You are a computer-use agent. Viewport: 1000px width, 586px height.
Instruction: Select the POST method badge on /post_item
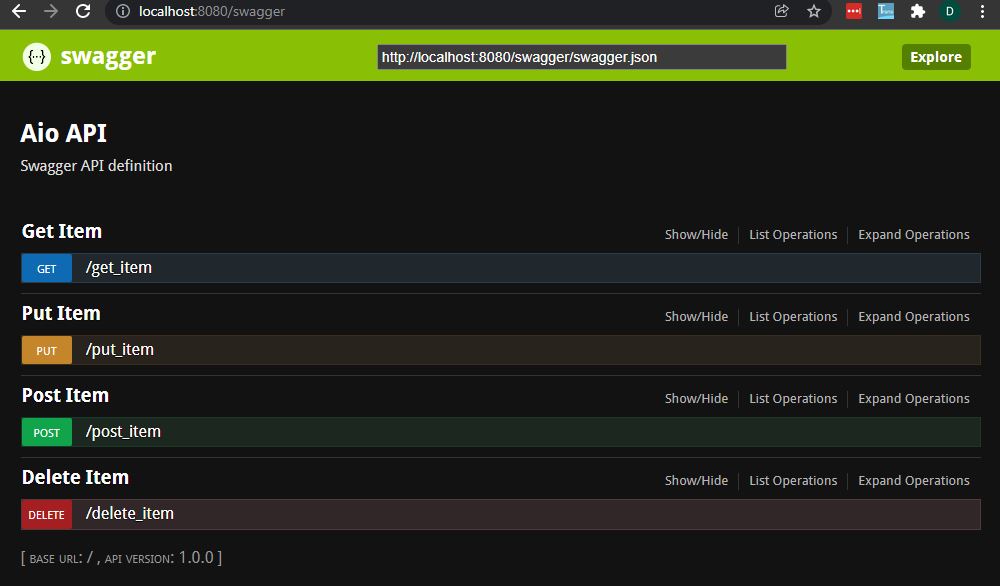point(46,431)
